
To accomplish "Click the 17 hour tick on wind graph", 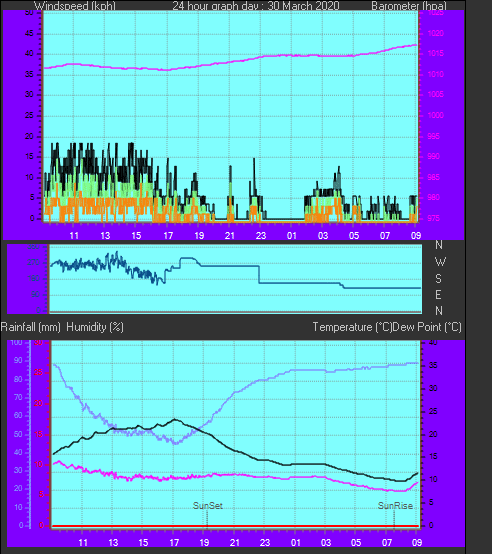I will coord(168,235).
